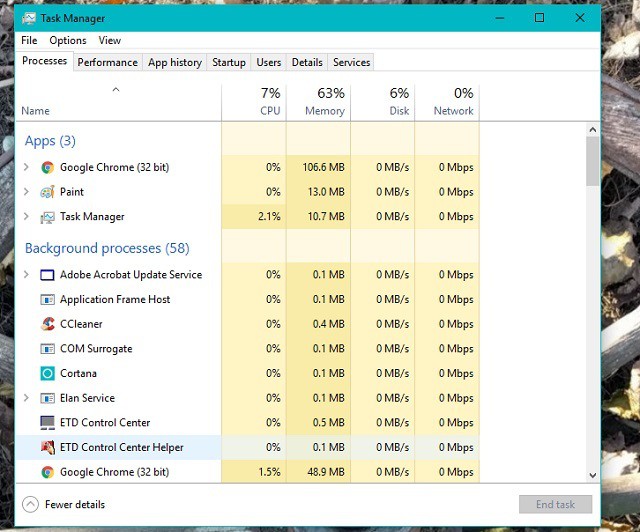Select the Processes tab
Viewport: 640px width, 532px height.
point(44,61)
